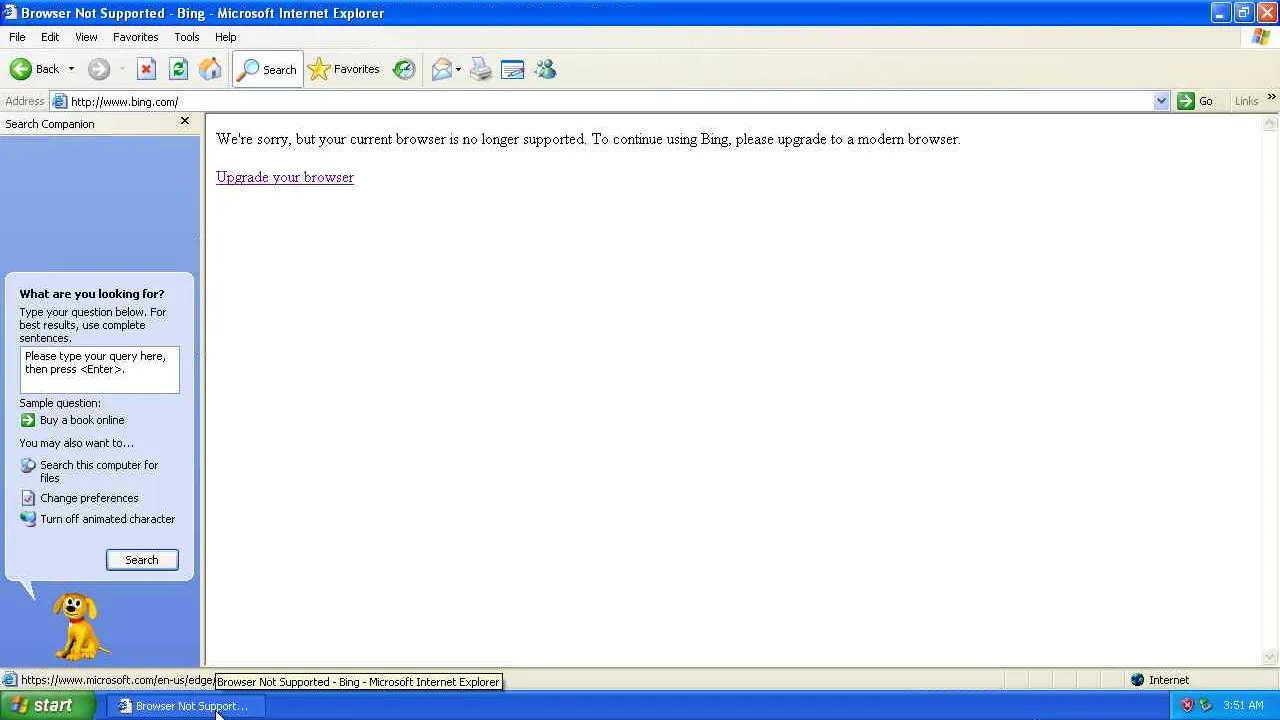This screenshot has height=720, width=1280.
Task: Go to the Home page icon
Action: point(210,69)
